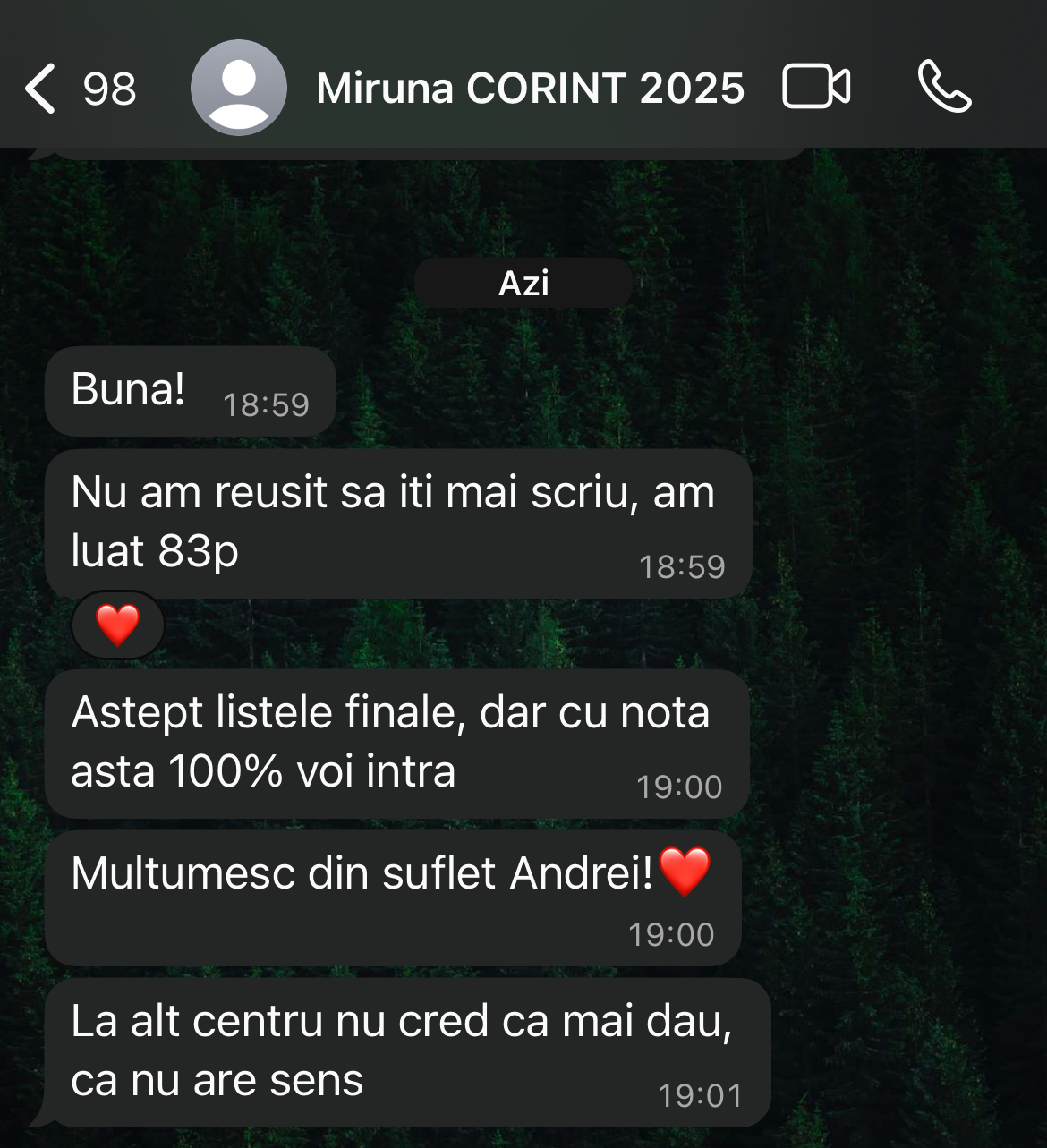Select the Buna! message bubble
Image resolution: width=1047 pixels, height=1148 pixels.
tap(191, 392)
